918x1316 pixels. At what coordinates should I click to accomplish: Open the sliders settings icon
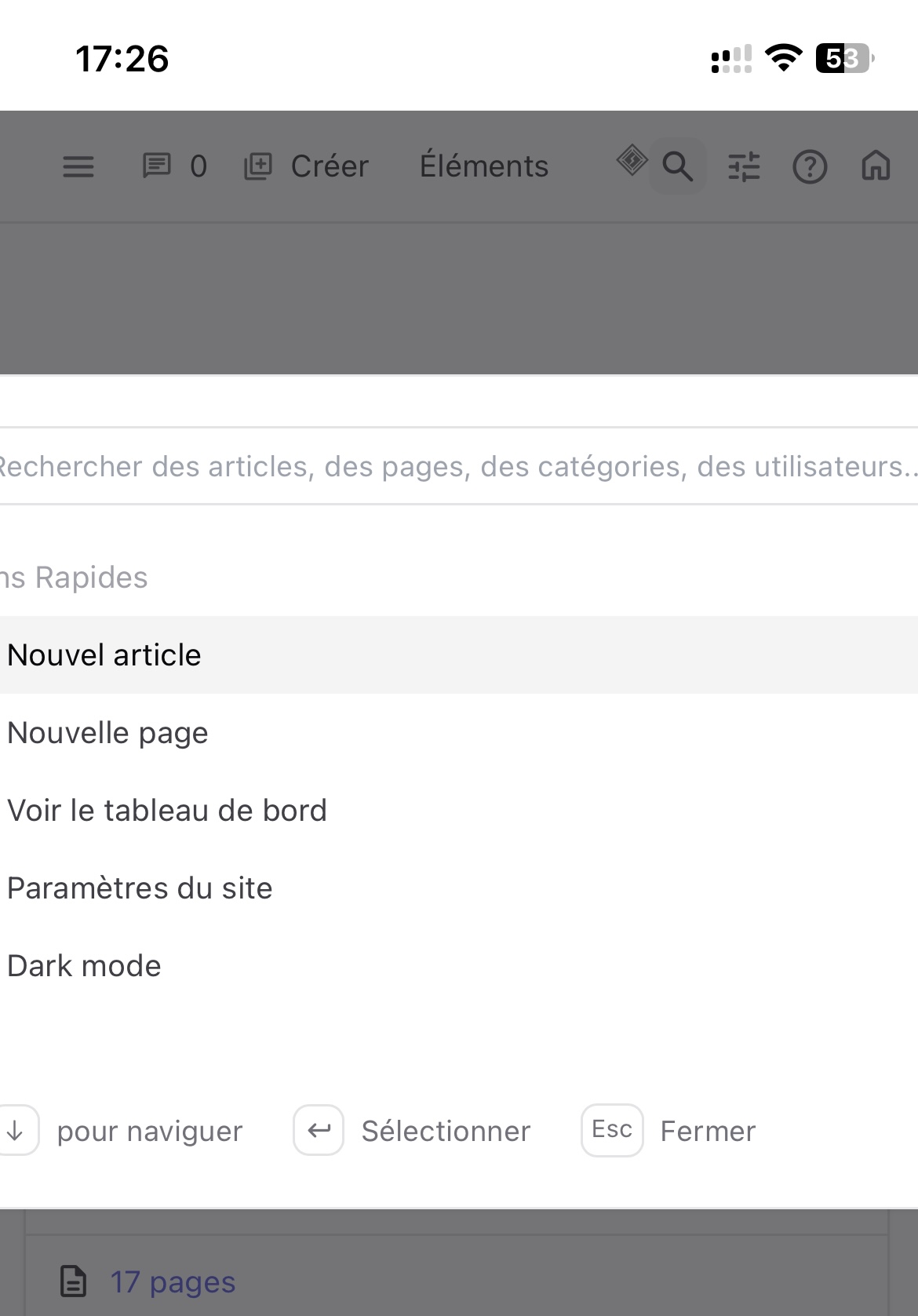[744, 166]
